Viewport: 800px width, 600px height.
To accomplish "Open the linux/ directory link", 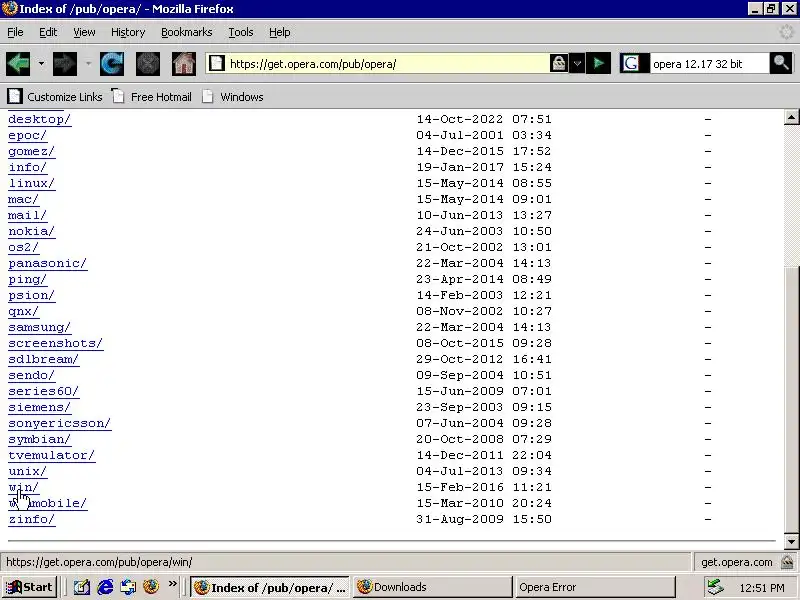I will pos(32,183).
